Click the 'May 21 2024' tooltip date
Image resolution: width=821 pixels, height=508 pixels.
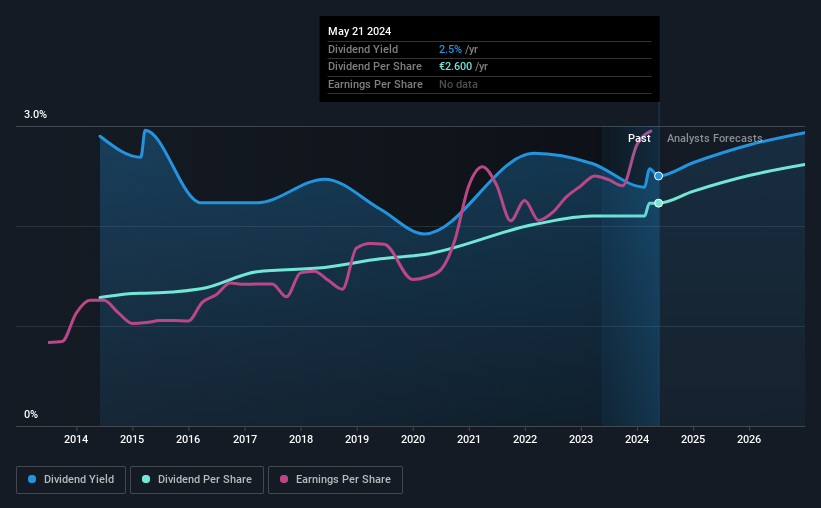coord(359,31)
